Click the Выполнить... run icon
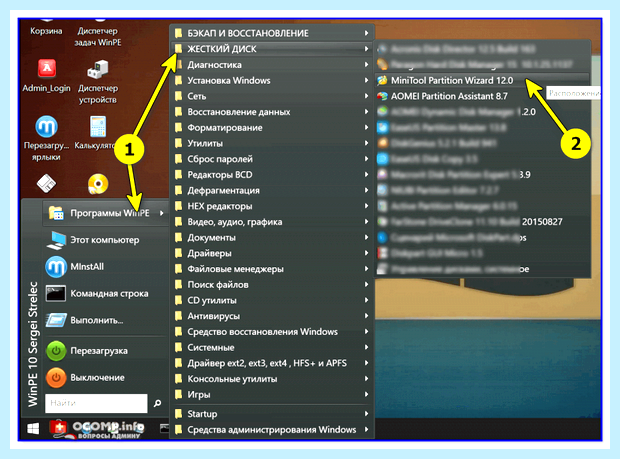The width and height of the screenshot is (620, 459). 56,320
